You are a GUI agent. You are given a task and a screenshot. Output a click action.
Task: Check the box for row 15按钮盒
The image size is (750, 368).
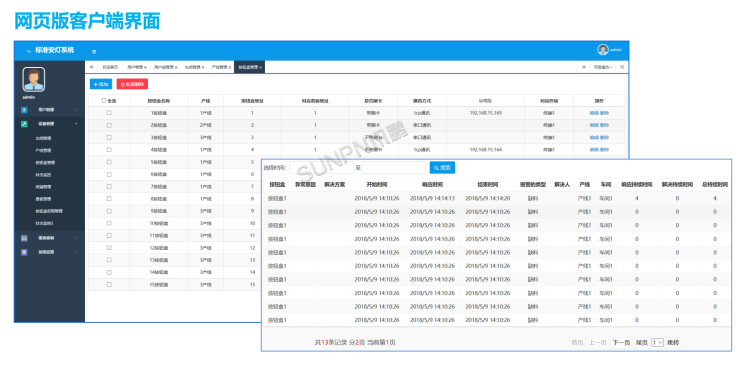[x=109, y=284]
